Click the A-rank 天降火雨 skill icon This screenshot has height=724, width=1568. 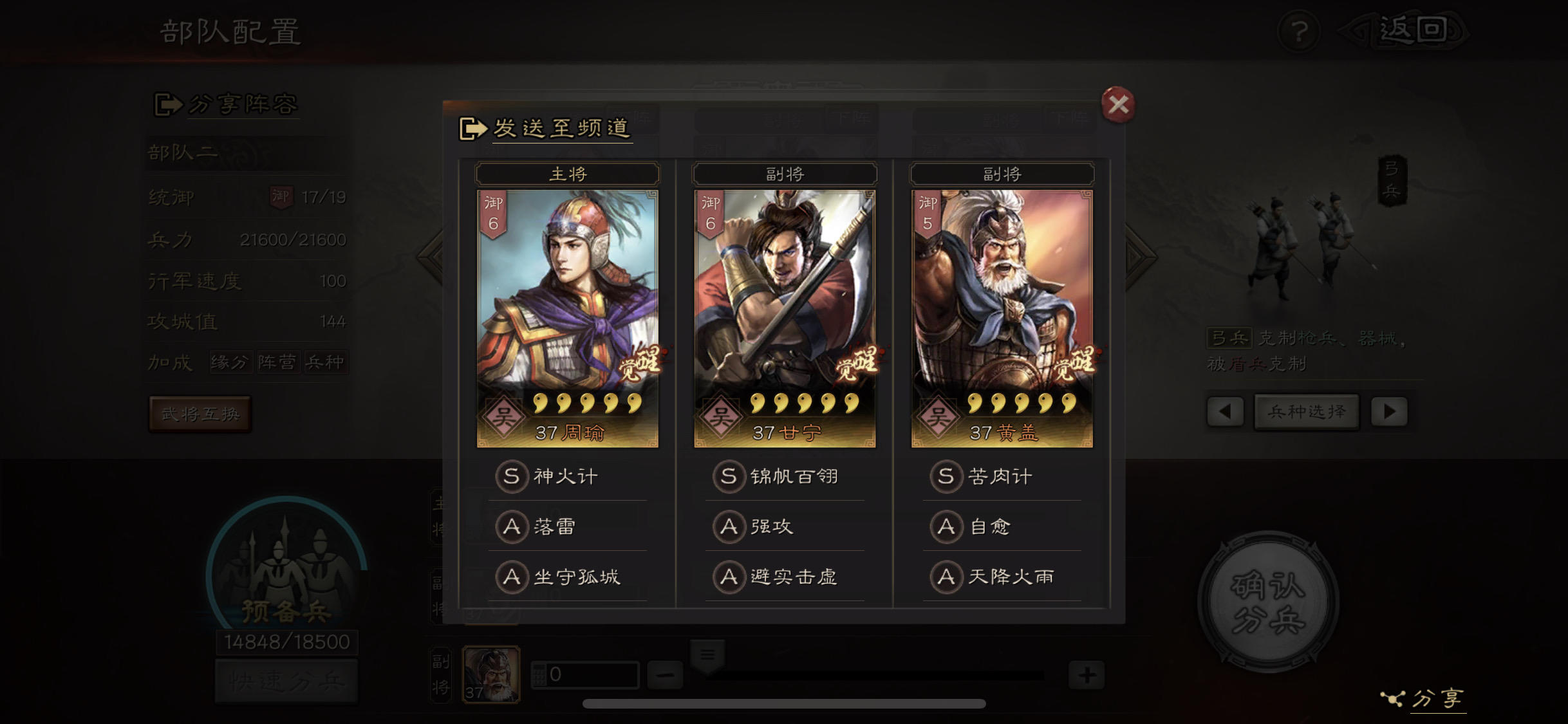click(946, 577)
